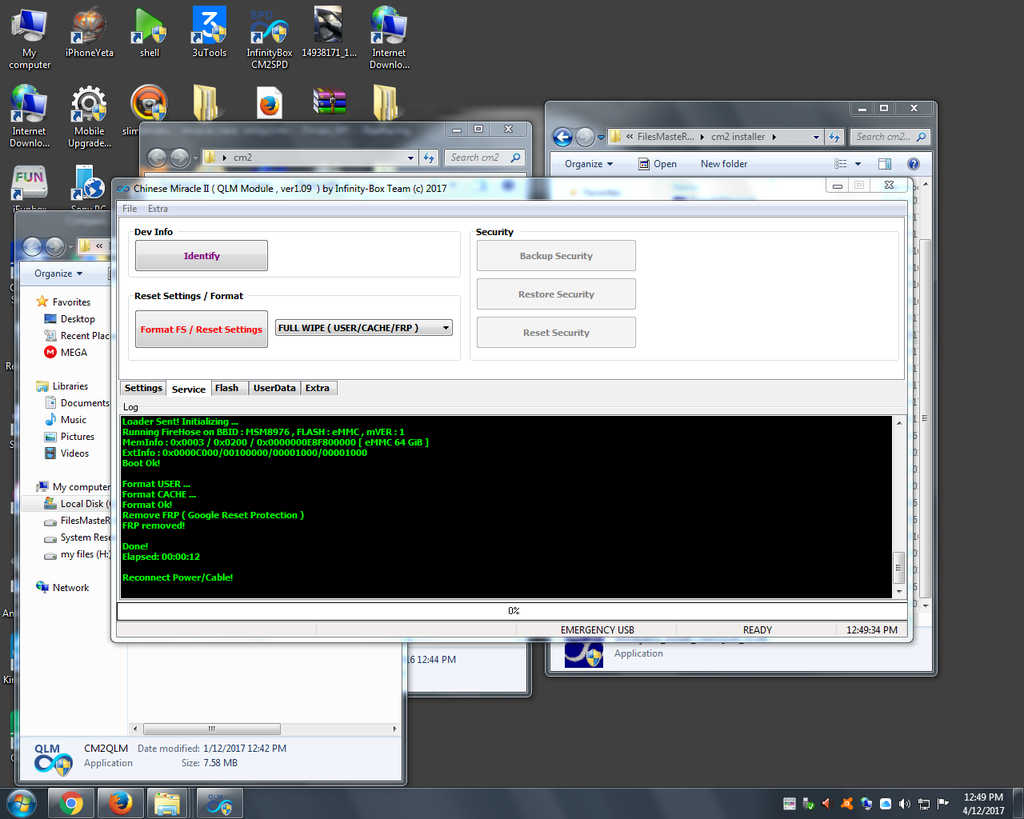This screenshot has width=1024, height=819.
Task: Click the Windows Start button
Action: pyautogui.click(x=21, y=802)
